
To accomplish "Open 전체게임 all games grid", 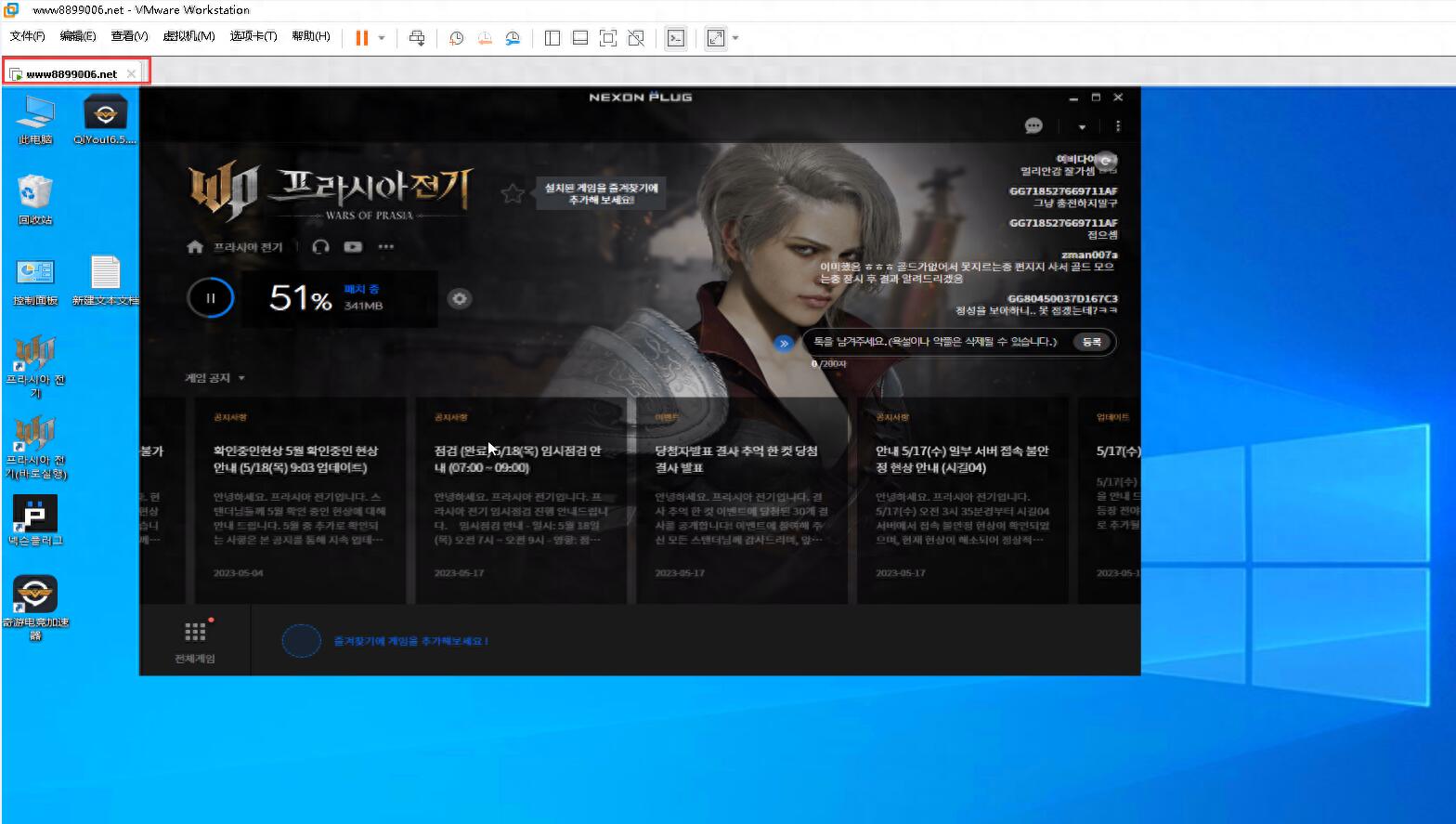I will tap(195, 642).
